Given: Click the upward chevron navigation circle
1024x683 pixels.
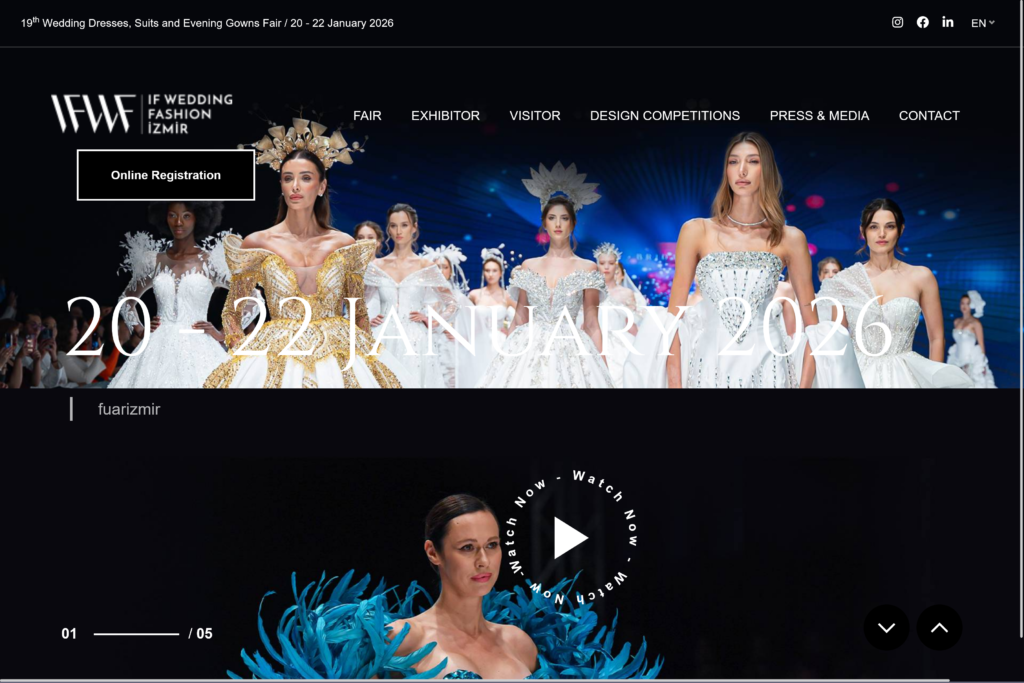Looking at the screenshot, I should tap(938, 627).
